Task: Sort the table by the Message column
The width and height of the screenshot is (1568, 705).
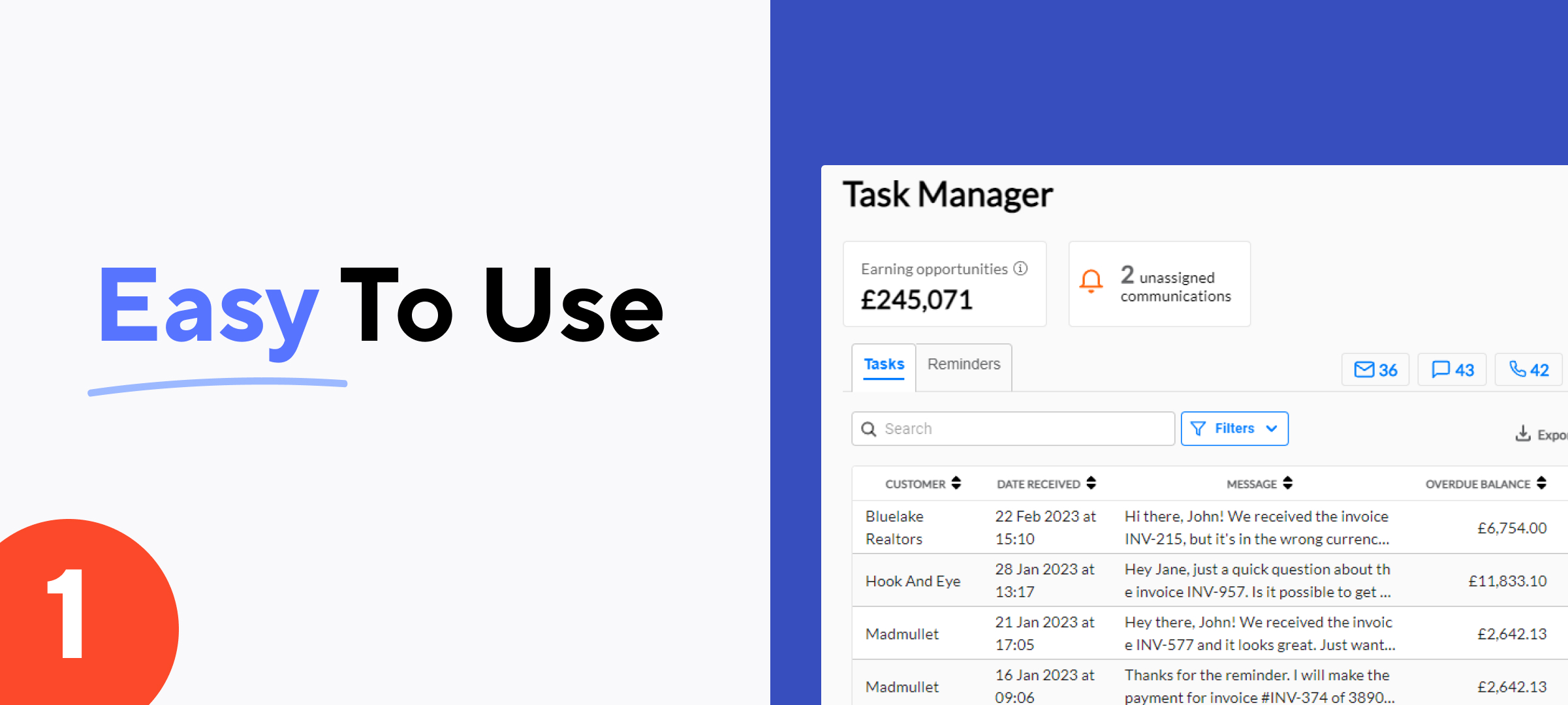Action: pyautogui.click(x=1287, y=483)
